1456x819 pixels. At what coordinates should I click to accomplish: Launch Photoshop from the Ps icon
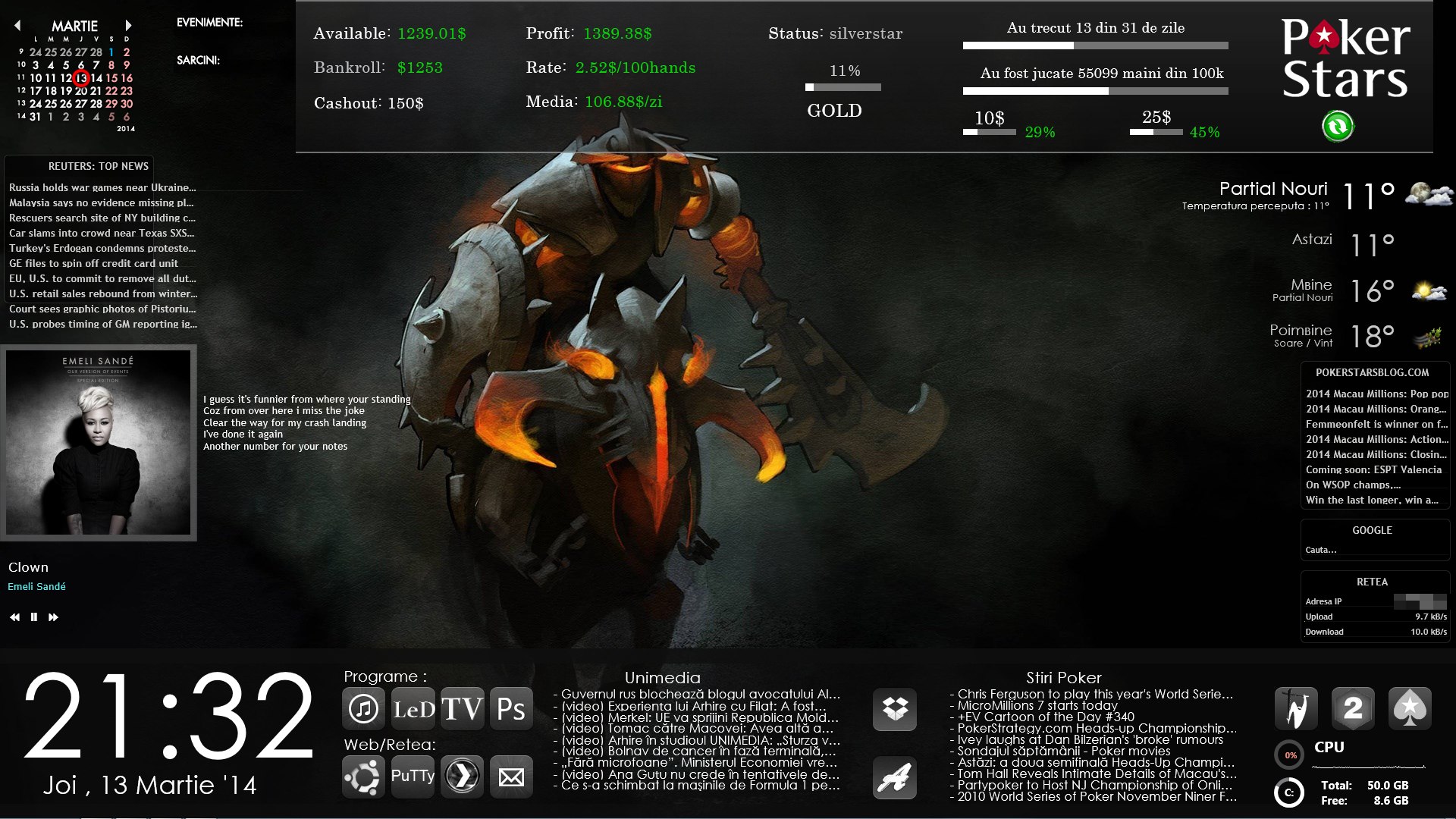pyautogui.click(x=511, y=709)
